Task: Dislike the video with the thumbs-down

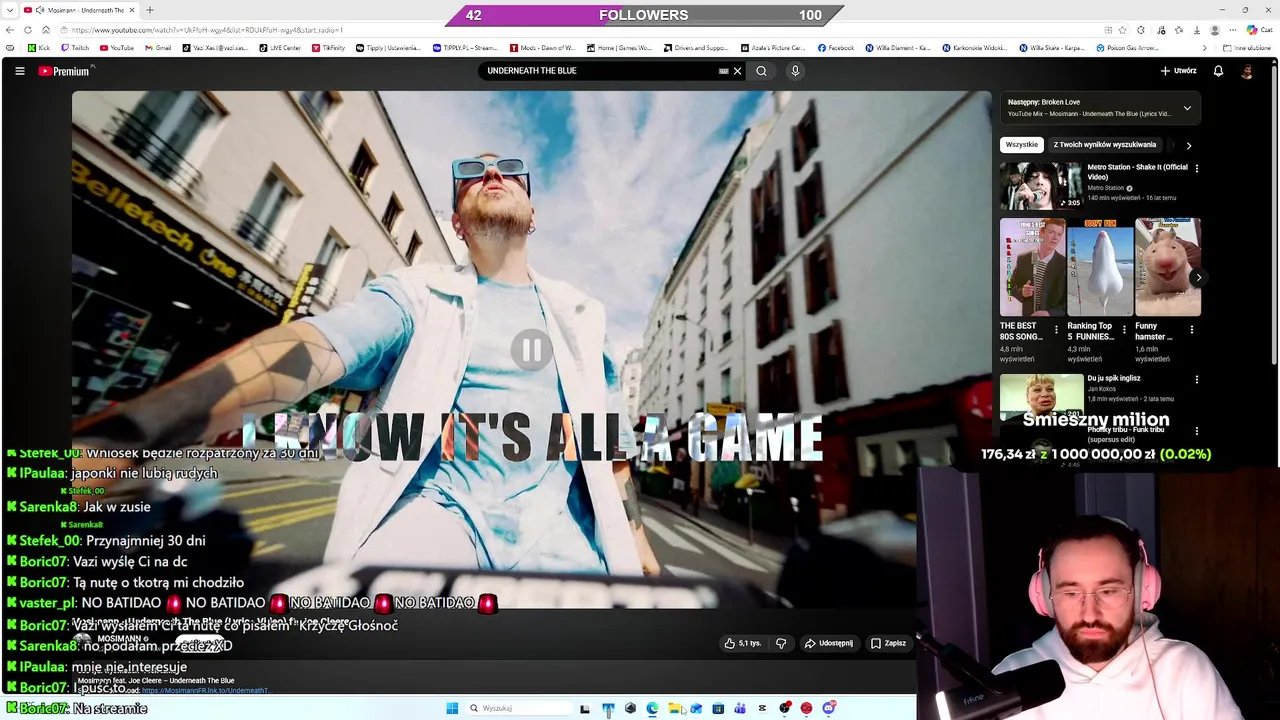Action: [x=781, y=643]
